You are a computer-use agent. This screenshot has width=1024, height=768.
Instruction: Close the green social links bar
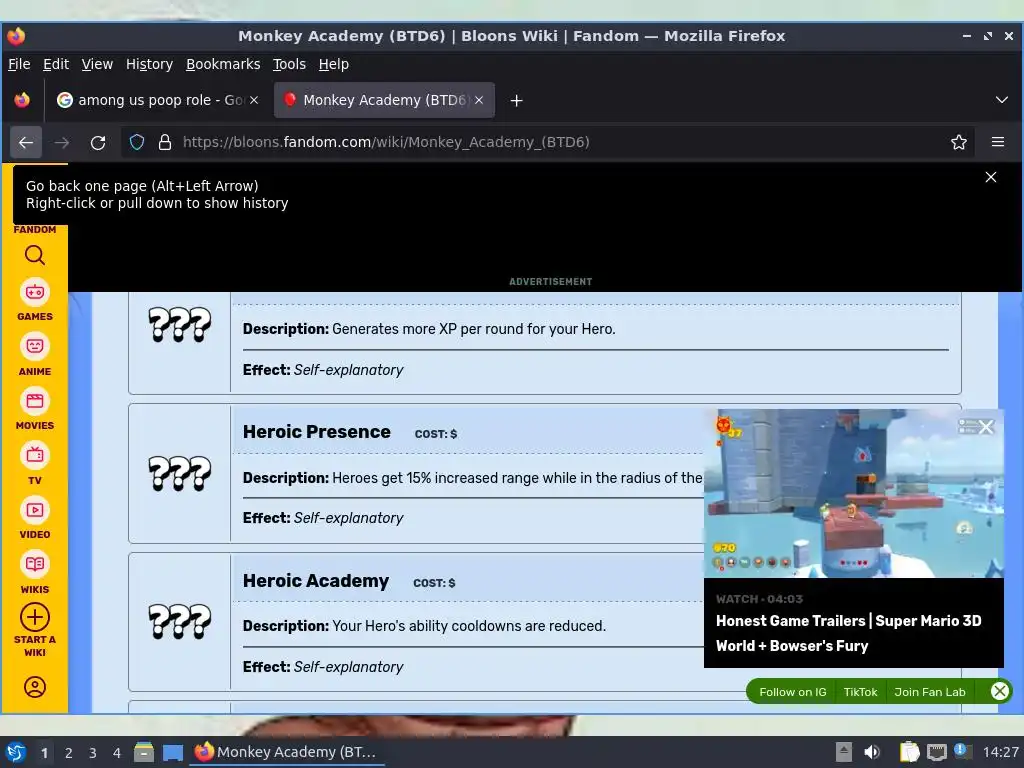999,691
